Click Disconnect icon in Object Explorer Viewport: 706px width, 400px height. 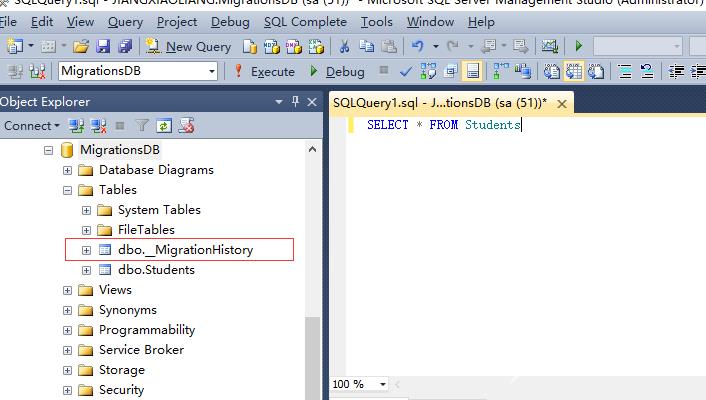(x=99, y=126)
